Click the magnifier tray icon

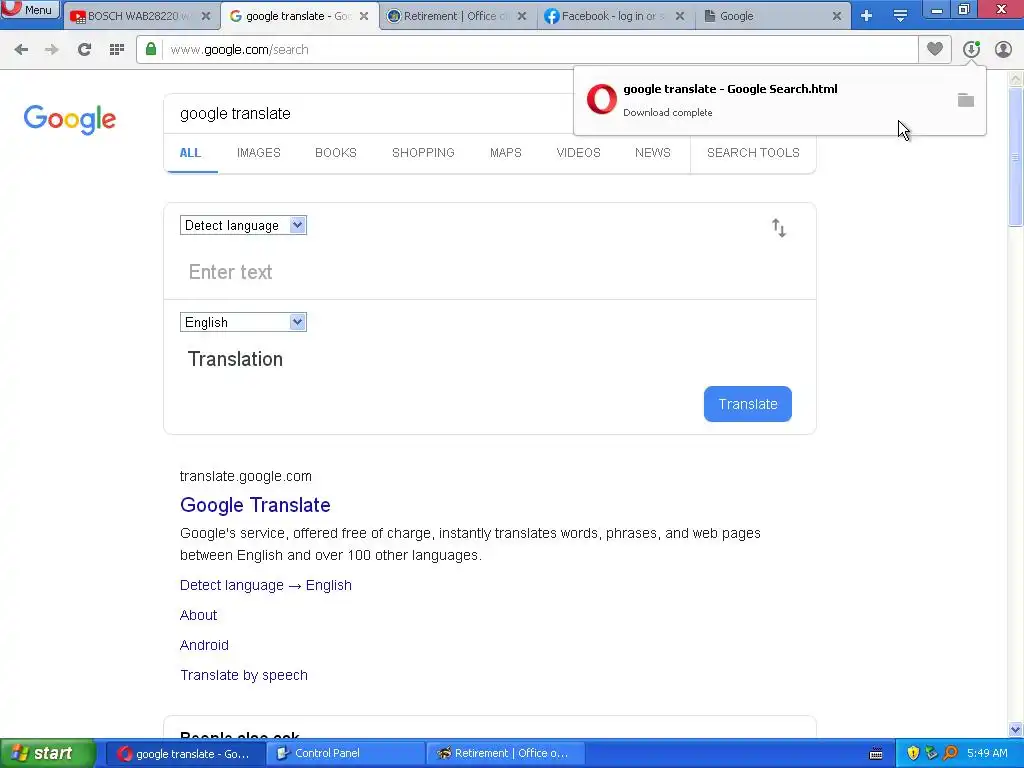[x=950, y=754]
